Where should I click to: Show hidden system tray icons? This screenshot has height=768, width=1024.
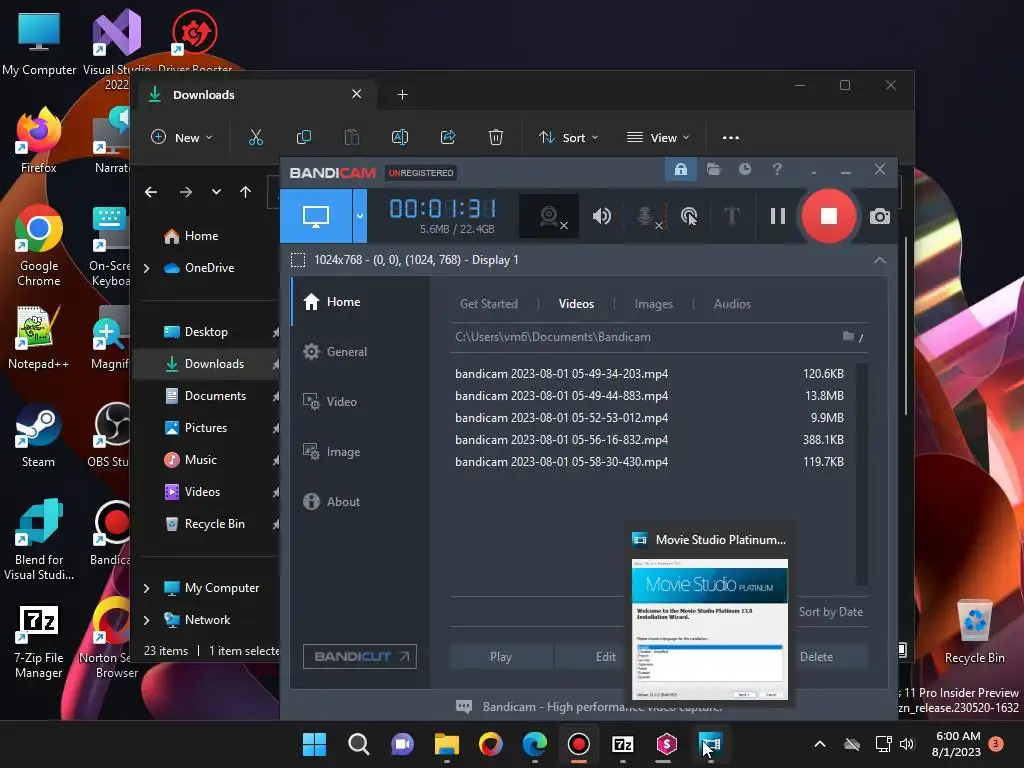(820, 744)
